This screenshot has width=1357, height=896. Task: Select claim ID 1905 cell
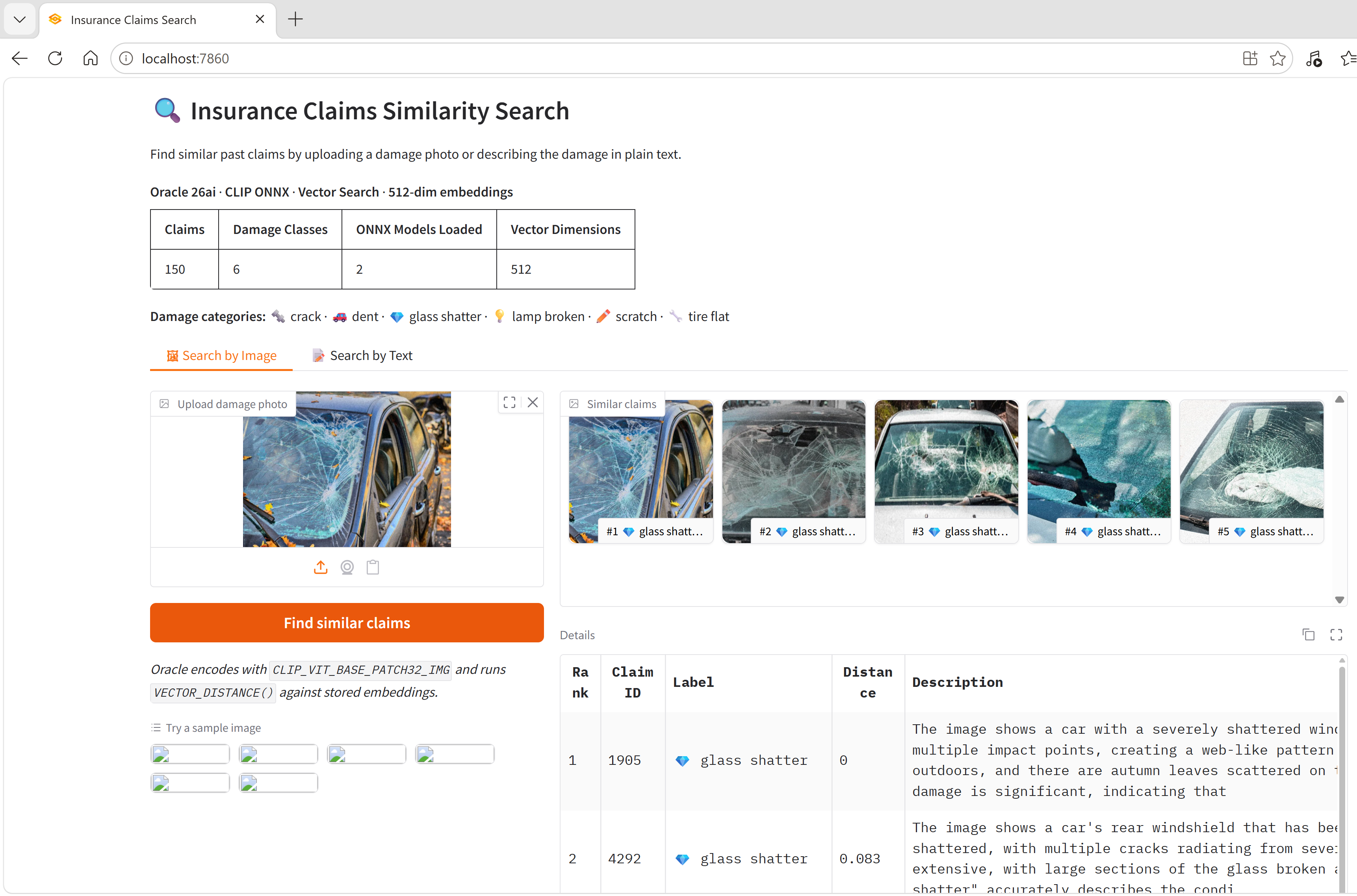pos(633,761)
